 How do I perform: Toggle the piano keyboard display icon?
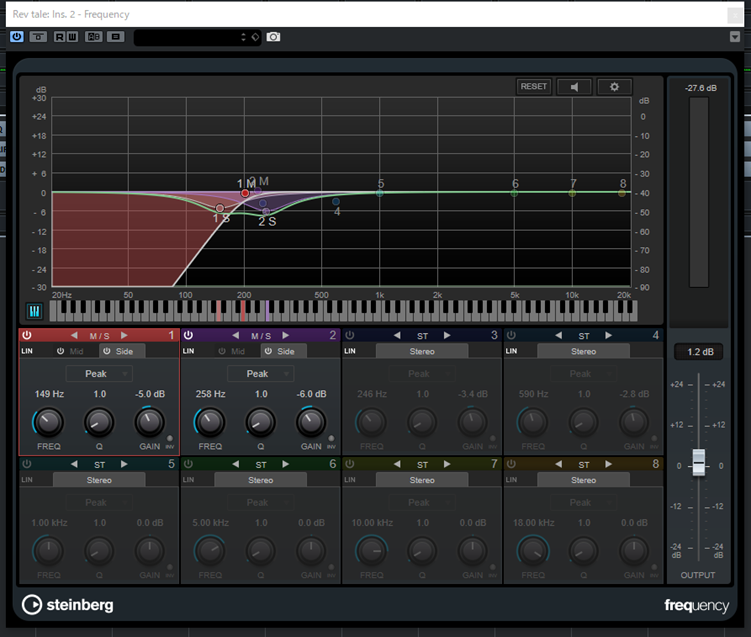[x=35, y=310]
